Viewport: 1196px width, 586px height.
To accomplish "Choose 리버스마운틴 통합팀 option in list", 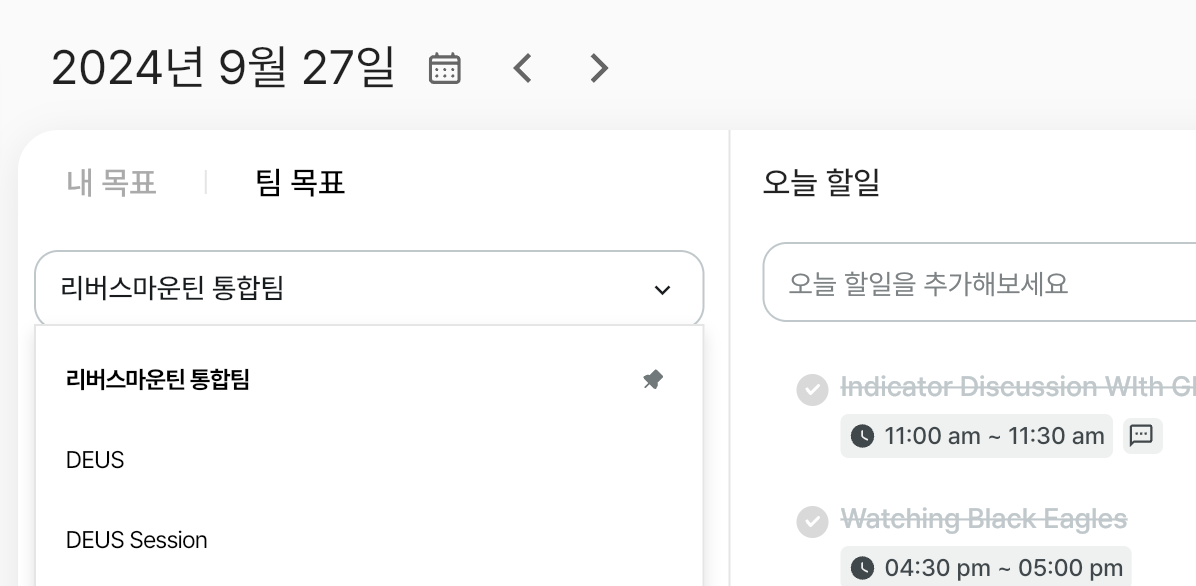I will (369, 379).
